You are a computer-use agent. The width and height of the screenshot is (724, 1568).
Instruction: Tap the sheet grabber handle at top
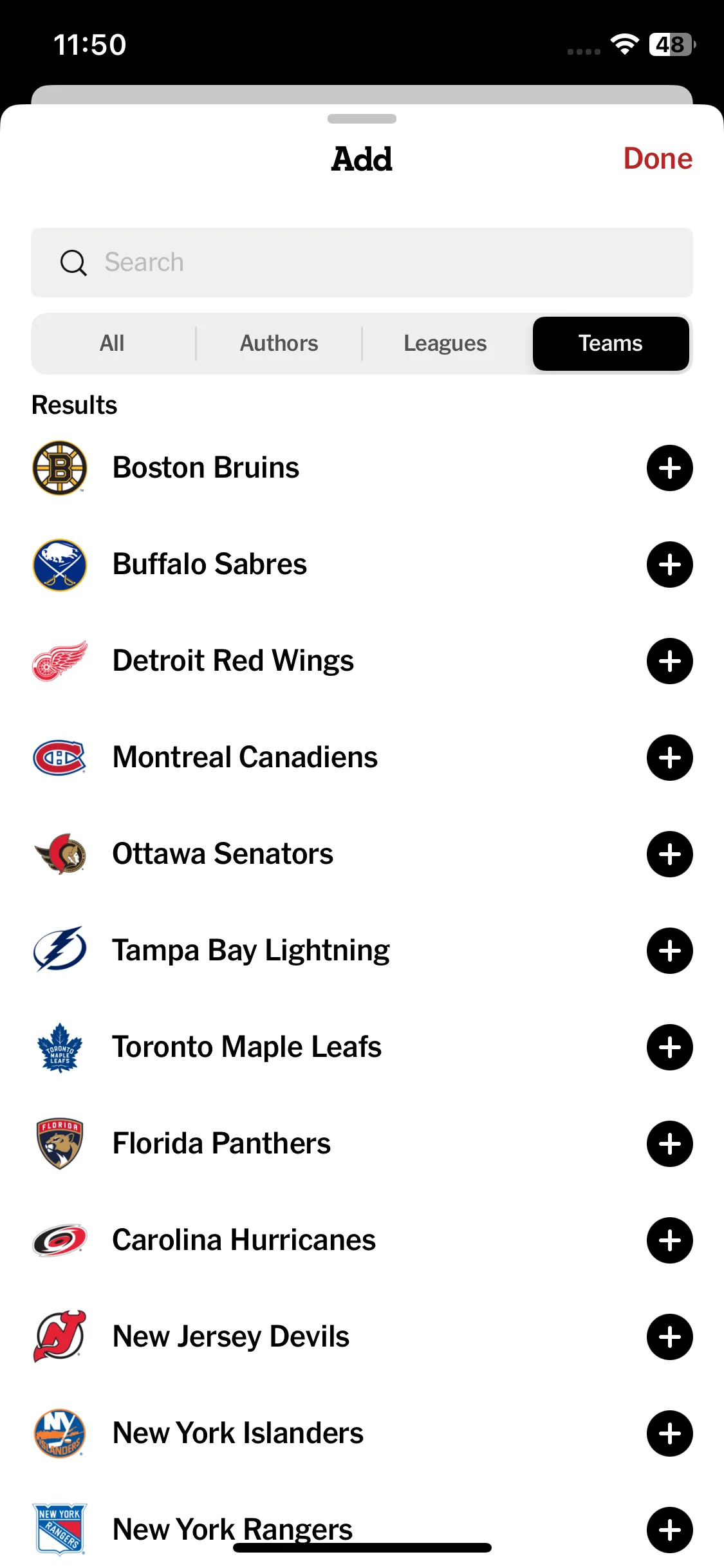[x=362, y=119]
